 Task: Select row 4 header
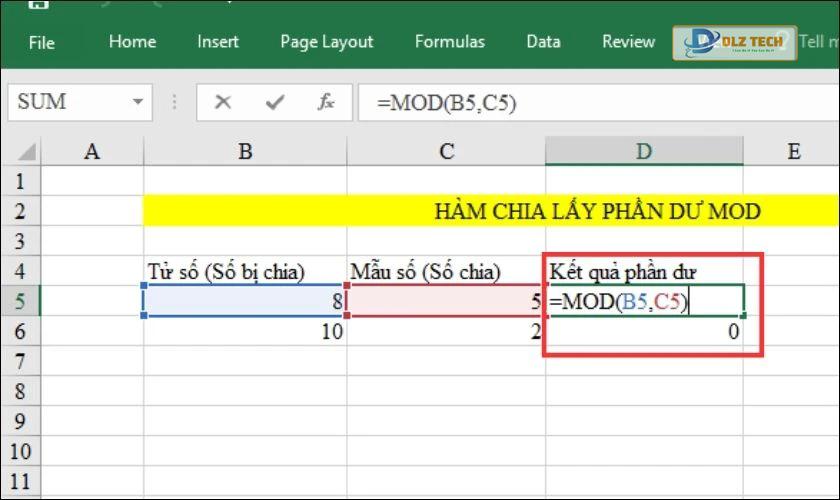coord(20,271)
